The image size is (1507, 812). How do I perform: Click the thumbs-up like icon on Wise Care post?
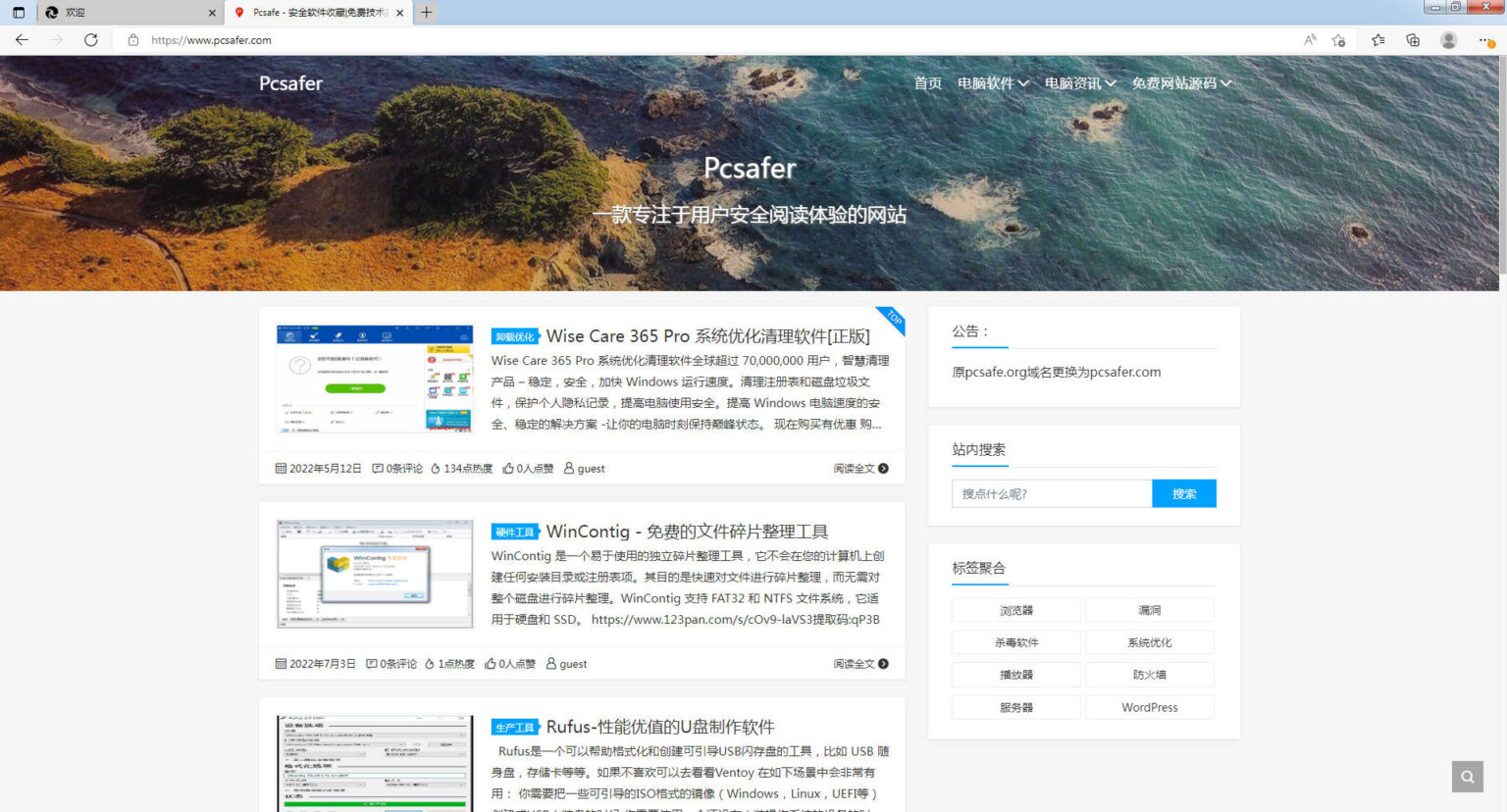tap(508, 469)
